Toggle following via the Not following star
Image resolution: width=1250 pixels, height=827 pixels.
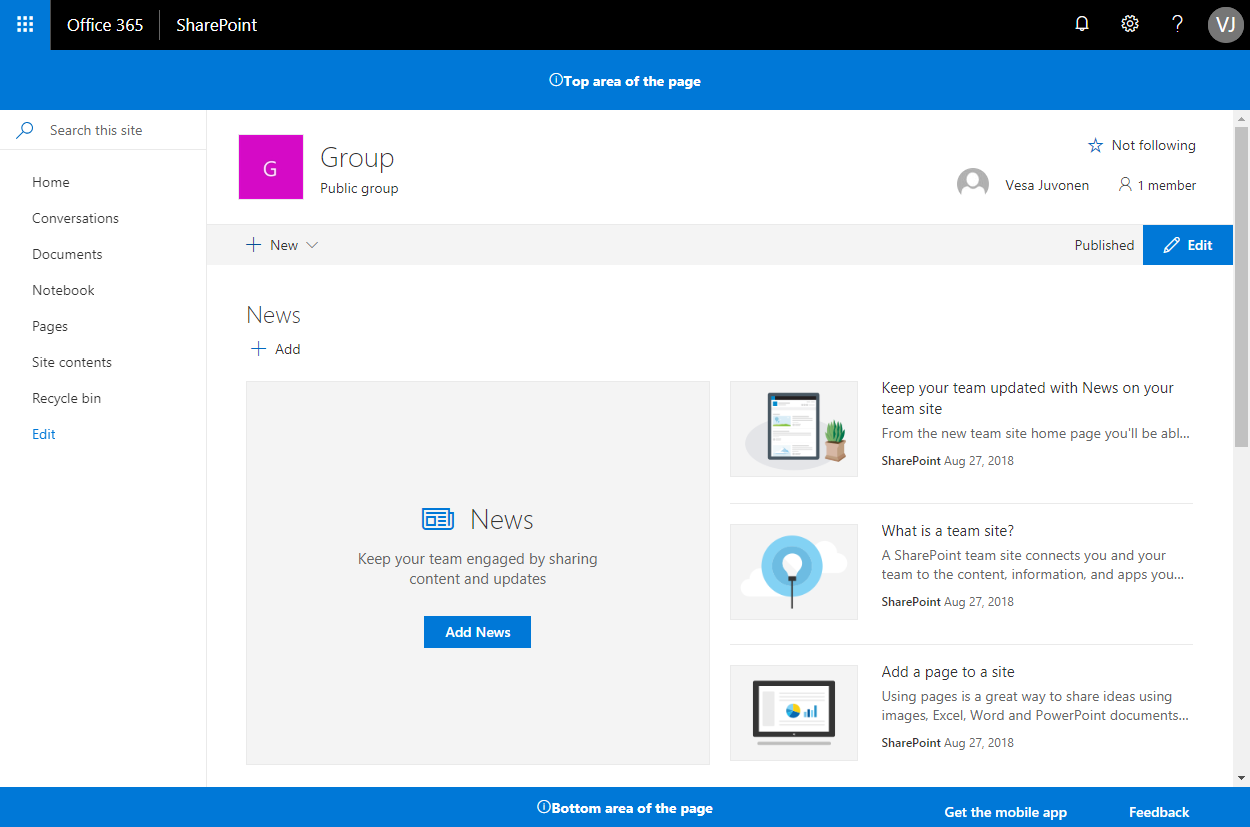tap(1095, 145)
